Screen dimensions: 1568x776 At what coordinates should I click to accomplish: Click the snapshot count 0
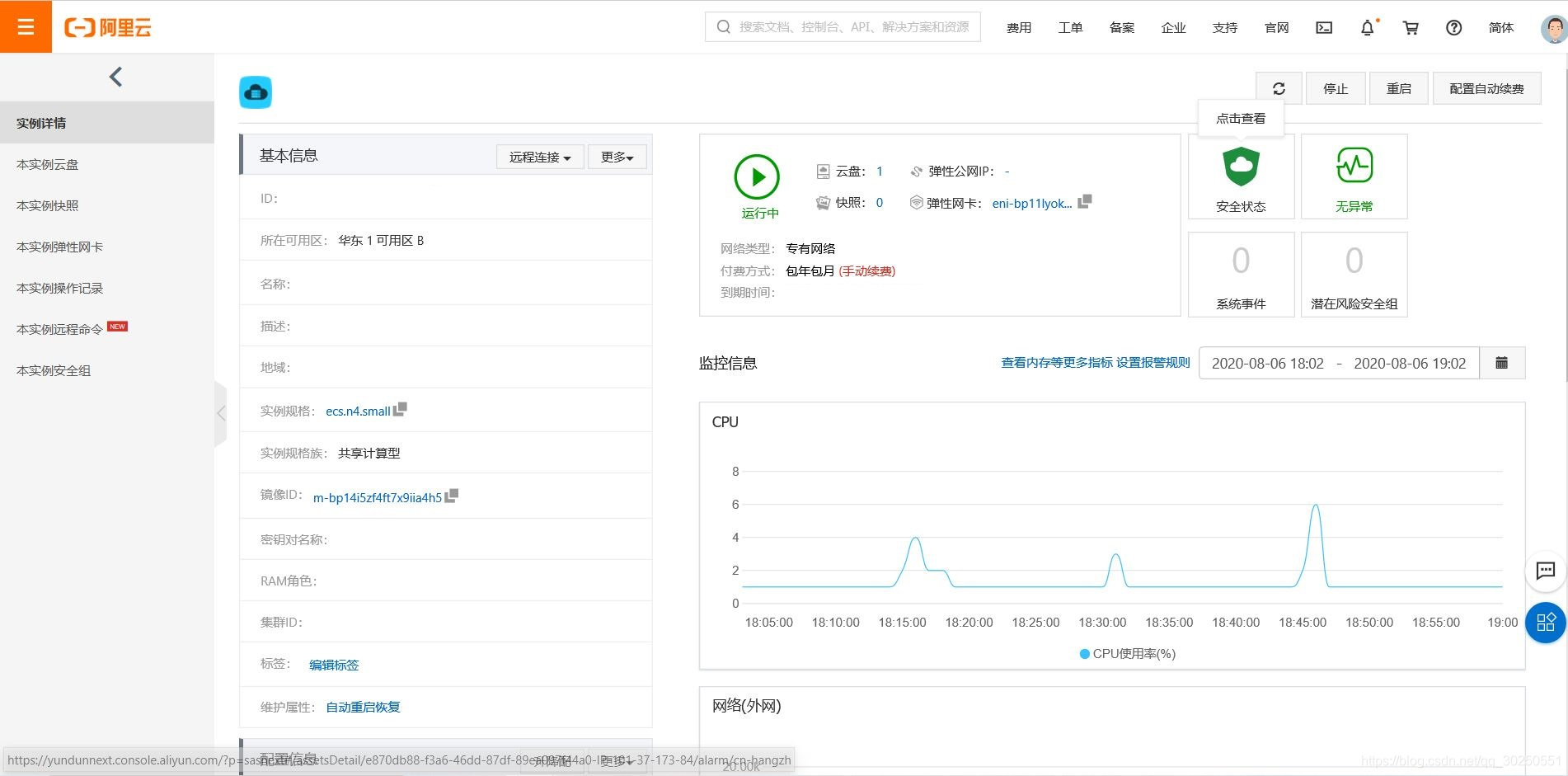click(x=880, y=202)
